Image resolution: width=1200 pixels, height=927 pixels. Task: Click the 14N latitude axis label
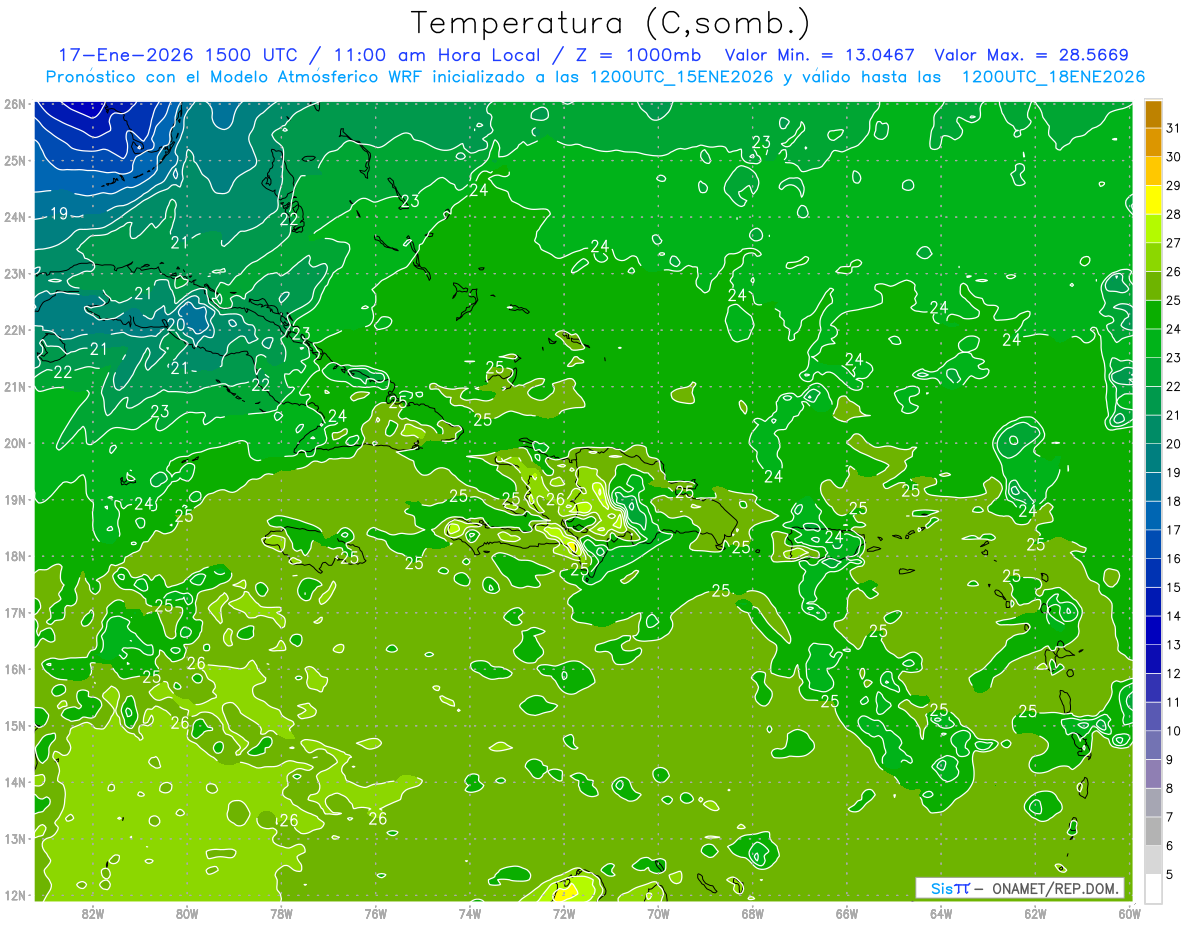point(14,782)
